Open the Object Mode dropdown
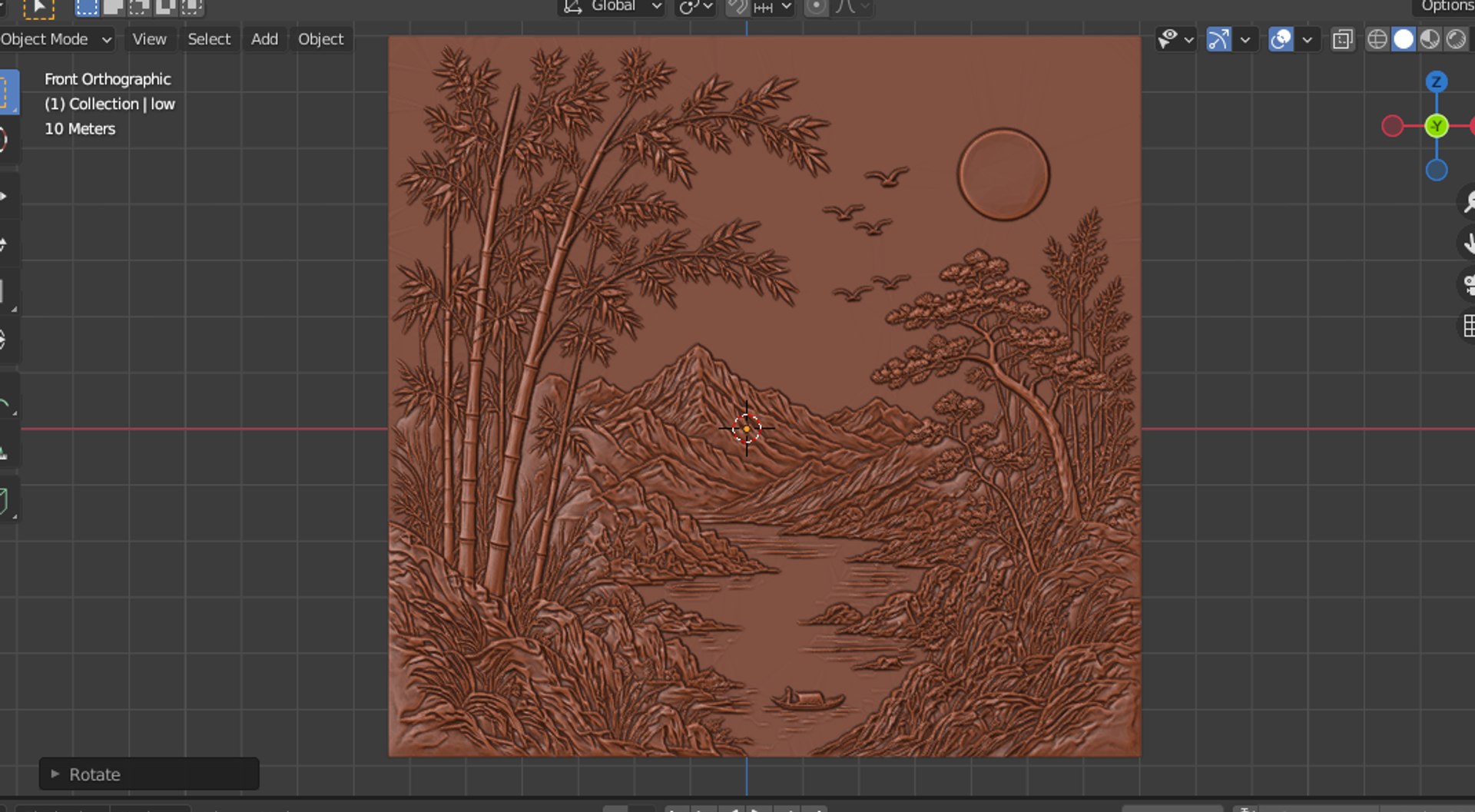The image size is (1475, 812). click(x=56, y=39)
